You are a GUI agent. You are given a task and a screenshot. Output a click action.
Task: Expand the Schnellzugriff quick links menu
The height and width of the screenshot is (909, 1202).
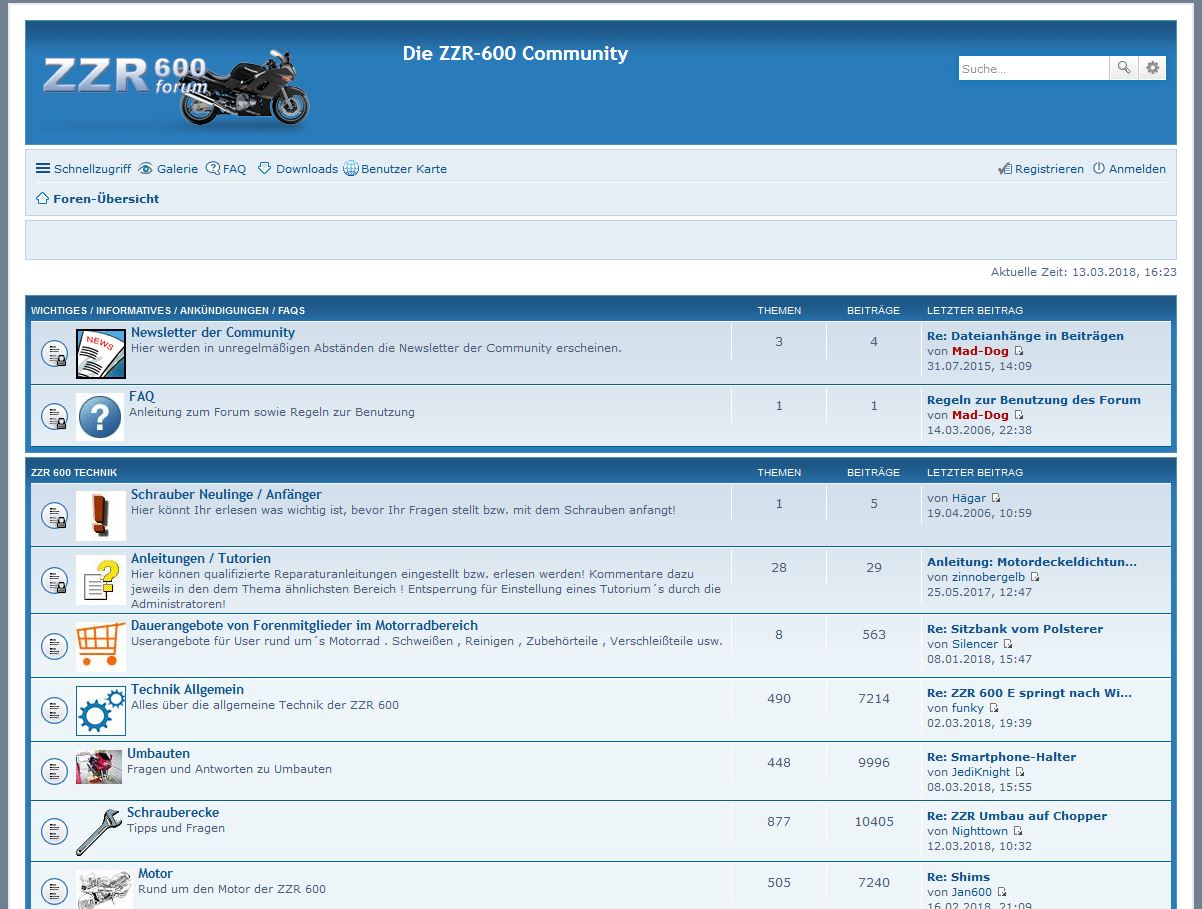pos(83,169)
